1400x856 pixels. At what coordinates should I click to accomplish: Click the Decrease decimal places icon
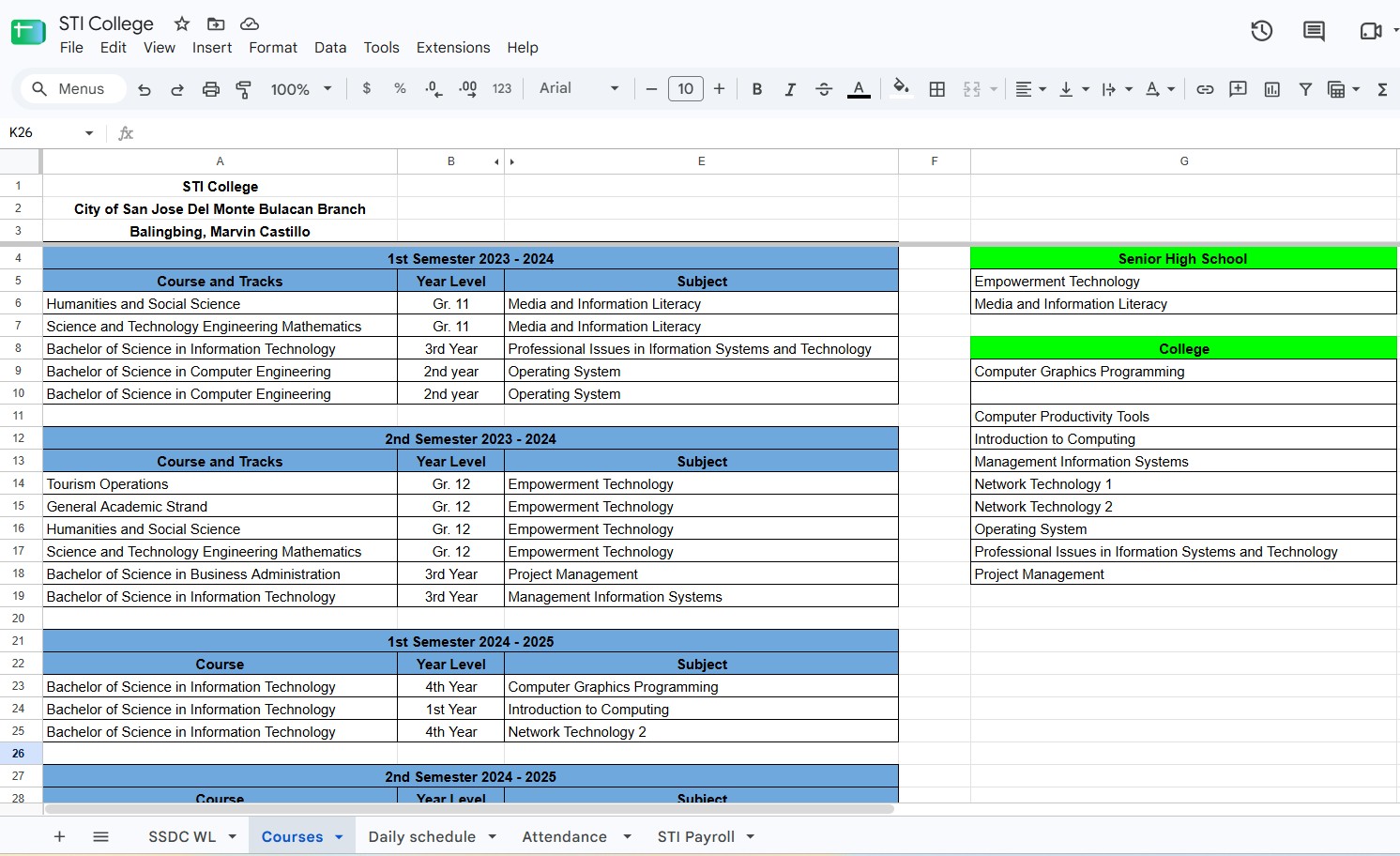click(x=434, y=89)
